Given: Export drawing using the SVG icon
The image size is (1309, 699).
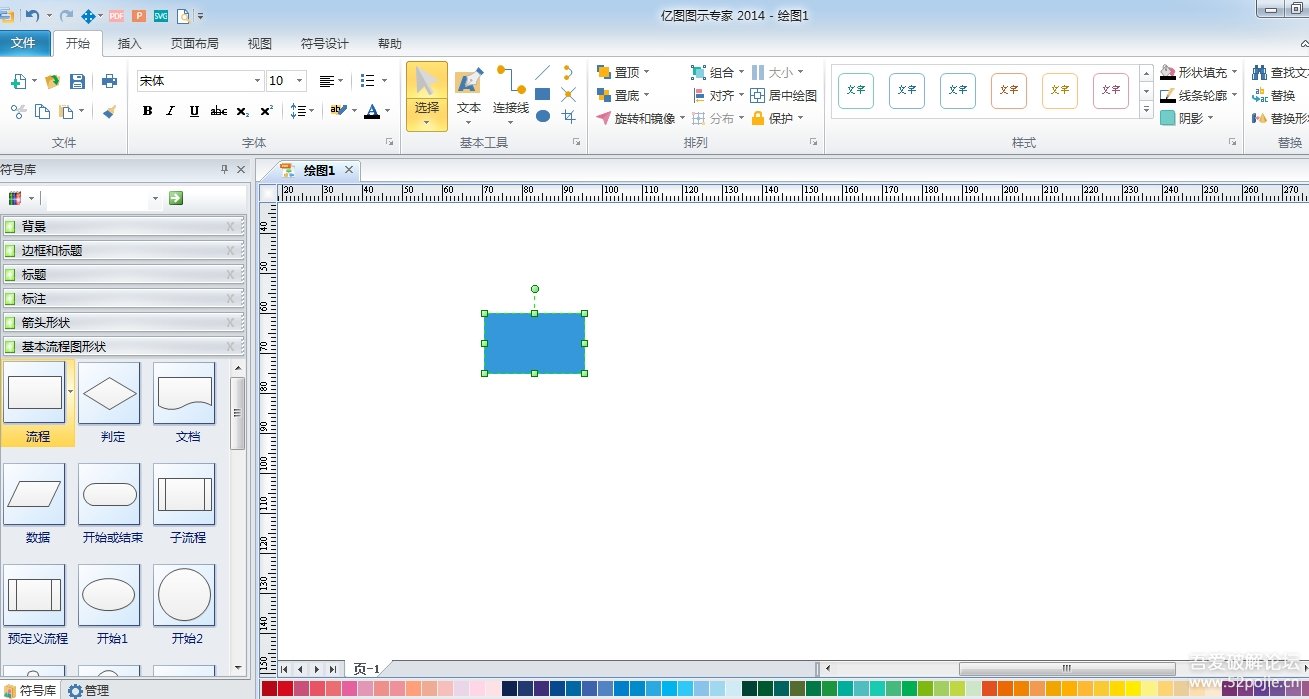Looking at the screenshot, I should [x=161, y=16].
